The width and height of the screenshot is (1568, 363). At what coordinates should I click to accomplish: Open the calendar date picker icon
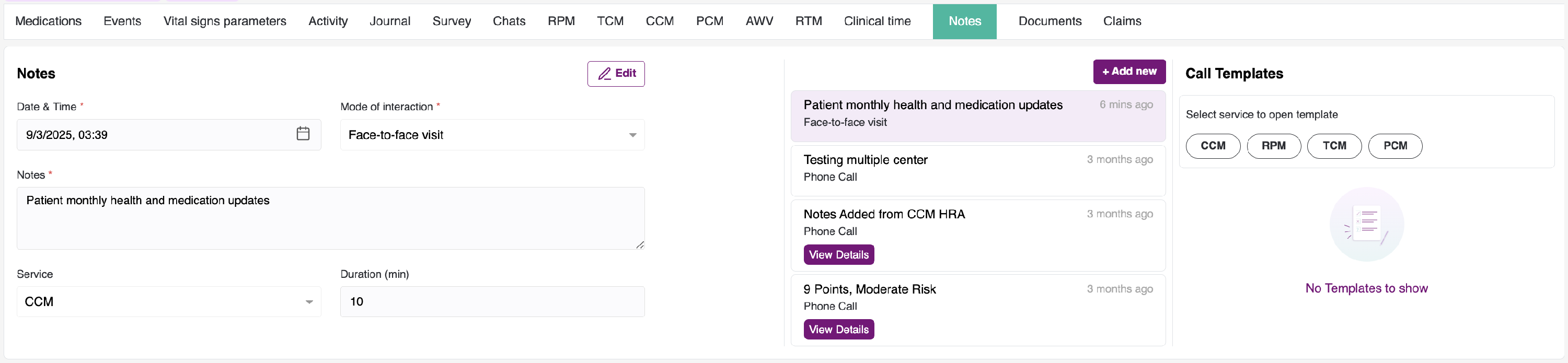pyautogui.click(x=303, y=134)
